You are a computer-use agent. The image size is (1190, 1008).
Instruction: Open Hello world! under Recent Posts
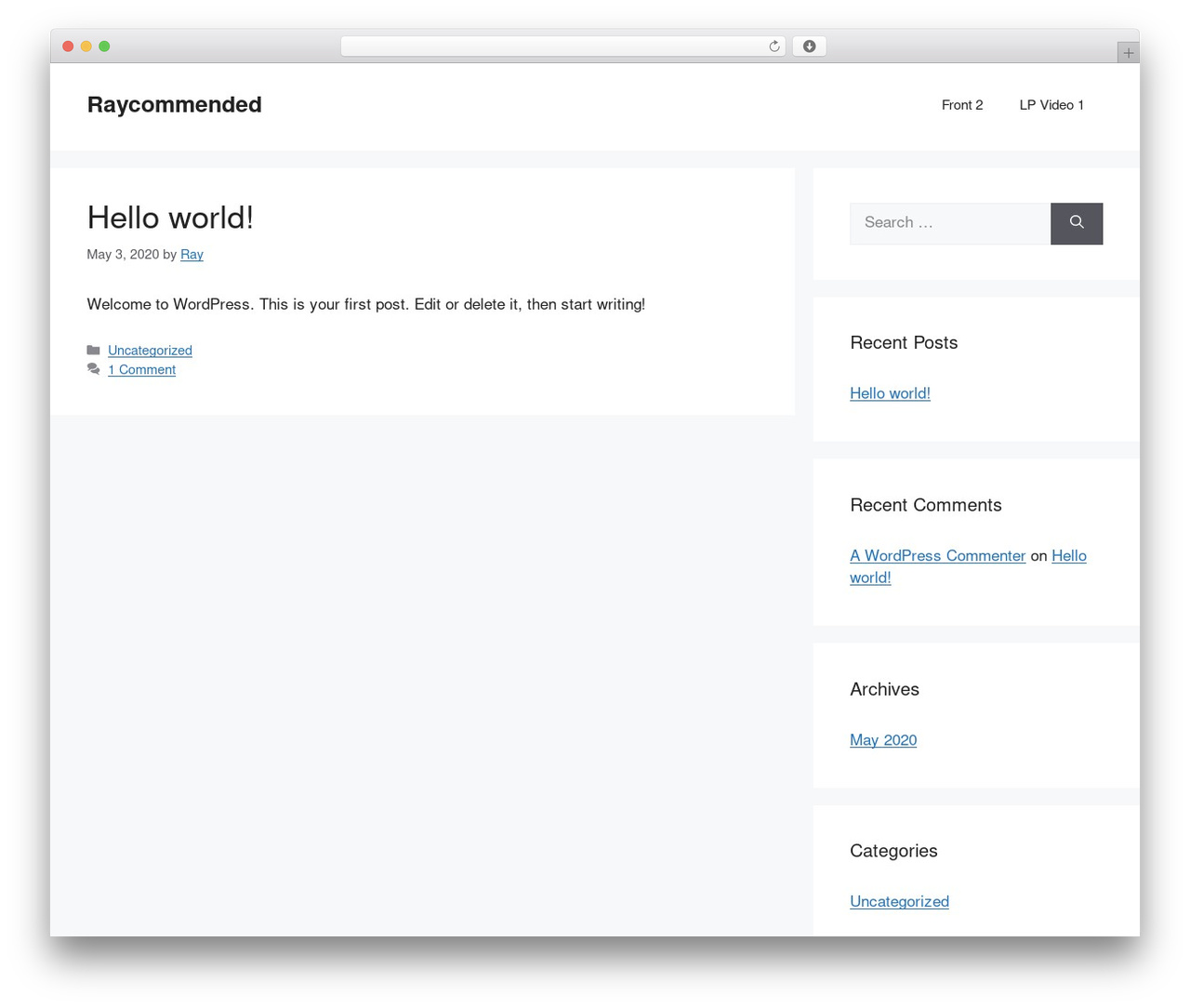[890, 393]
